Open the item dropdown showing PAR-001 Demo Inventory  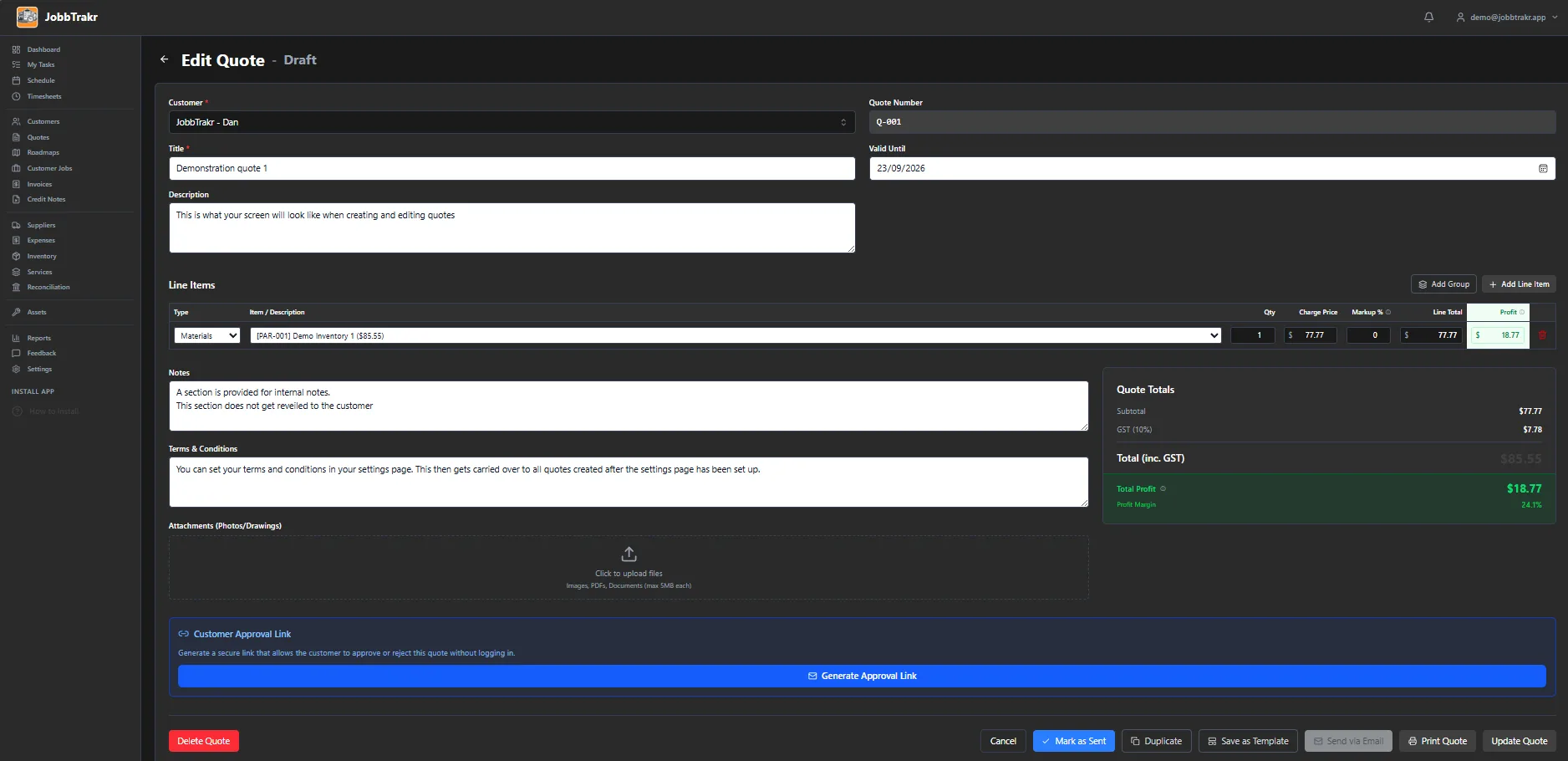click(x=736, y=335)
